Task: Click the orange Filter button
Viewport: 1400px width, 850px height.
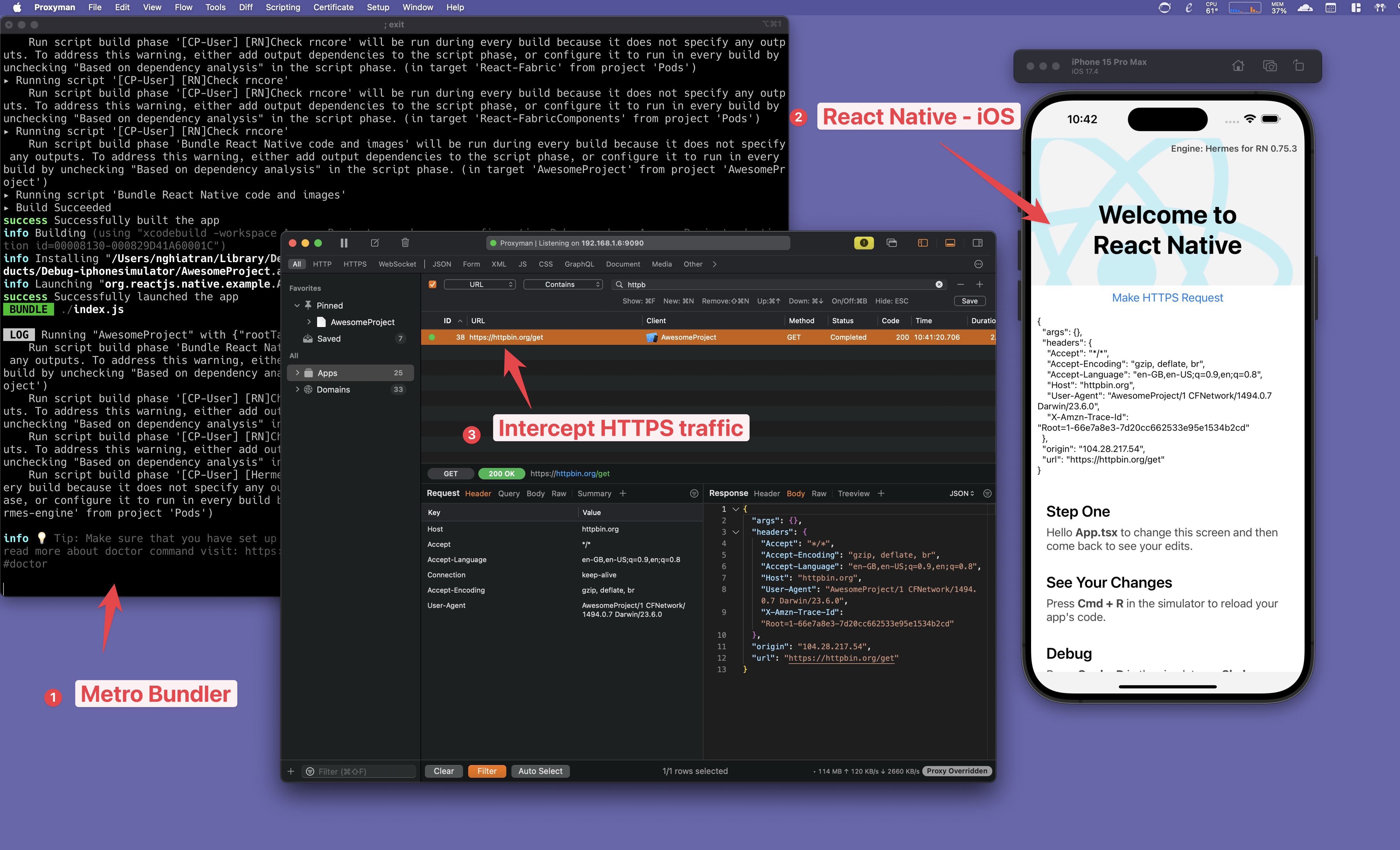Action: click(x=487, y=771)
